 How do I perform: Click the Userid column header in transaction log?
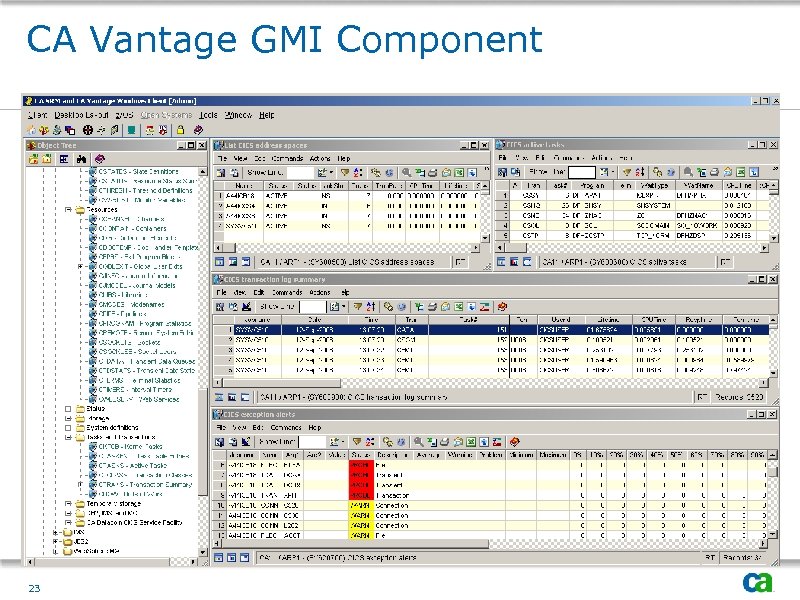(560, 319)
